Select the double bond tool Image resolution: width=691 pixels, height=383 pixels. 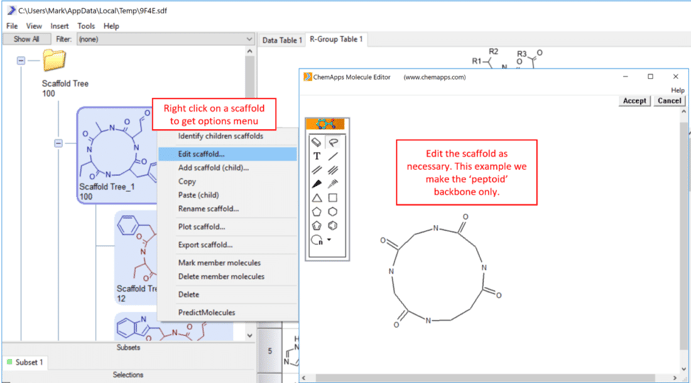(x=316, y=170)
